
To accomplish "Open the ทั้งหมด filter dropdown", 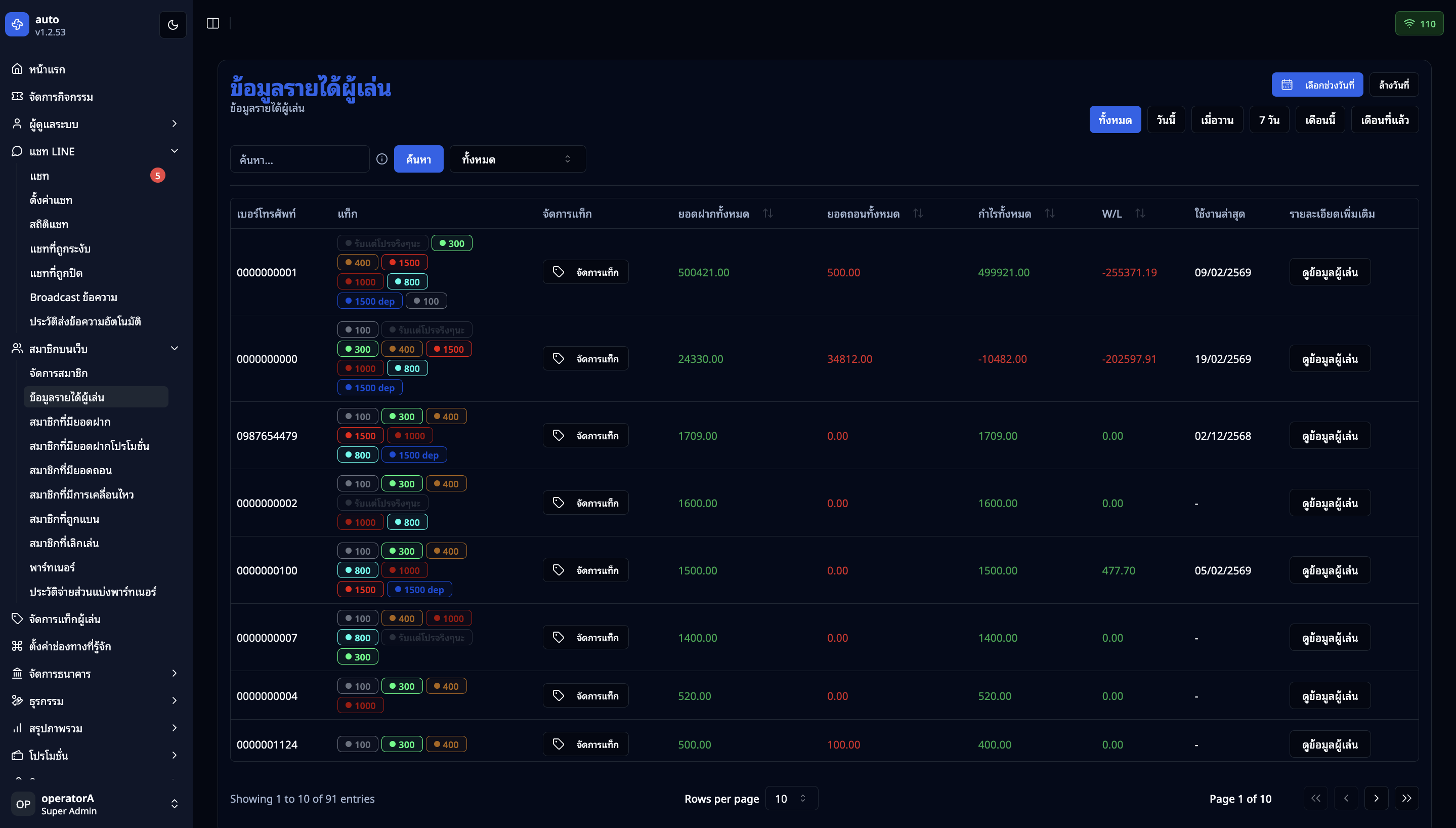I will click(517, 159).
